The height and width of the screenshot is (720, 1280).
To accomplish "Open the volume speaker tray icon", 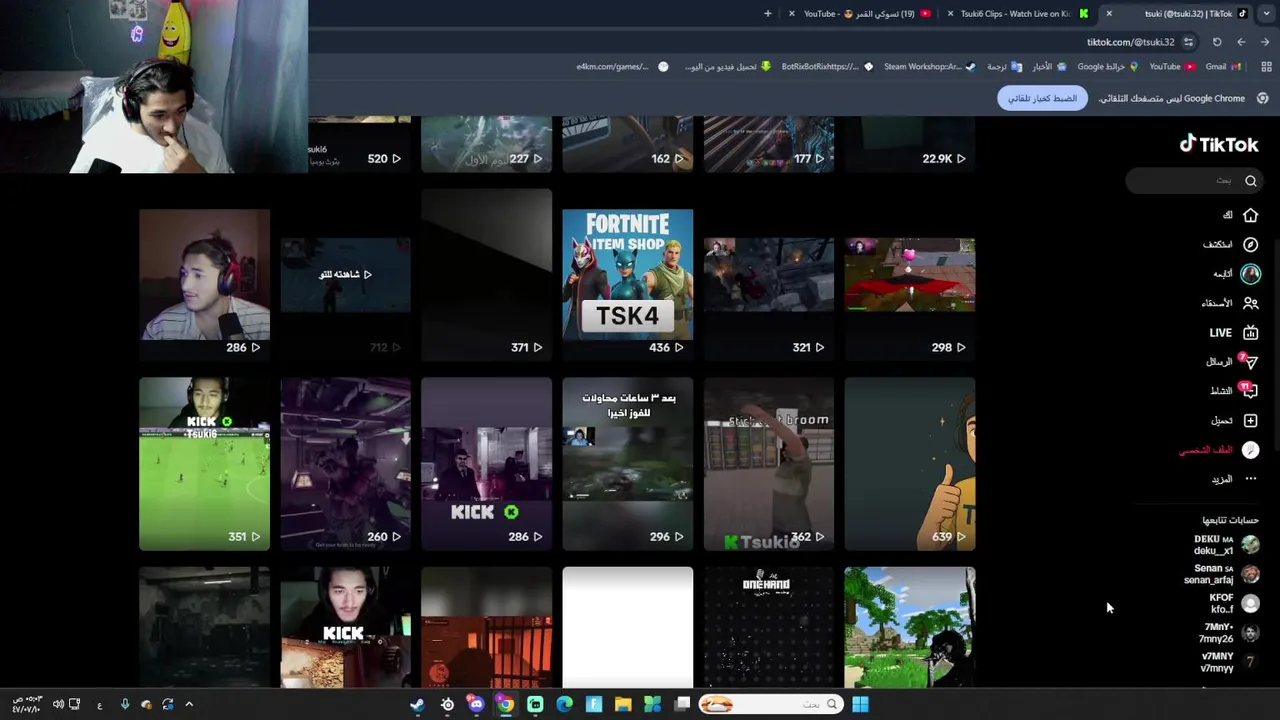I will click(x=58, y=705).
